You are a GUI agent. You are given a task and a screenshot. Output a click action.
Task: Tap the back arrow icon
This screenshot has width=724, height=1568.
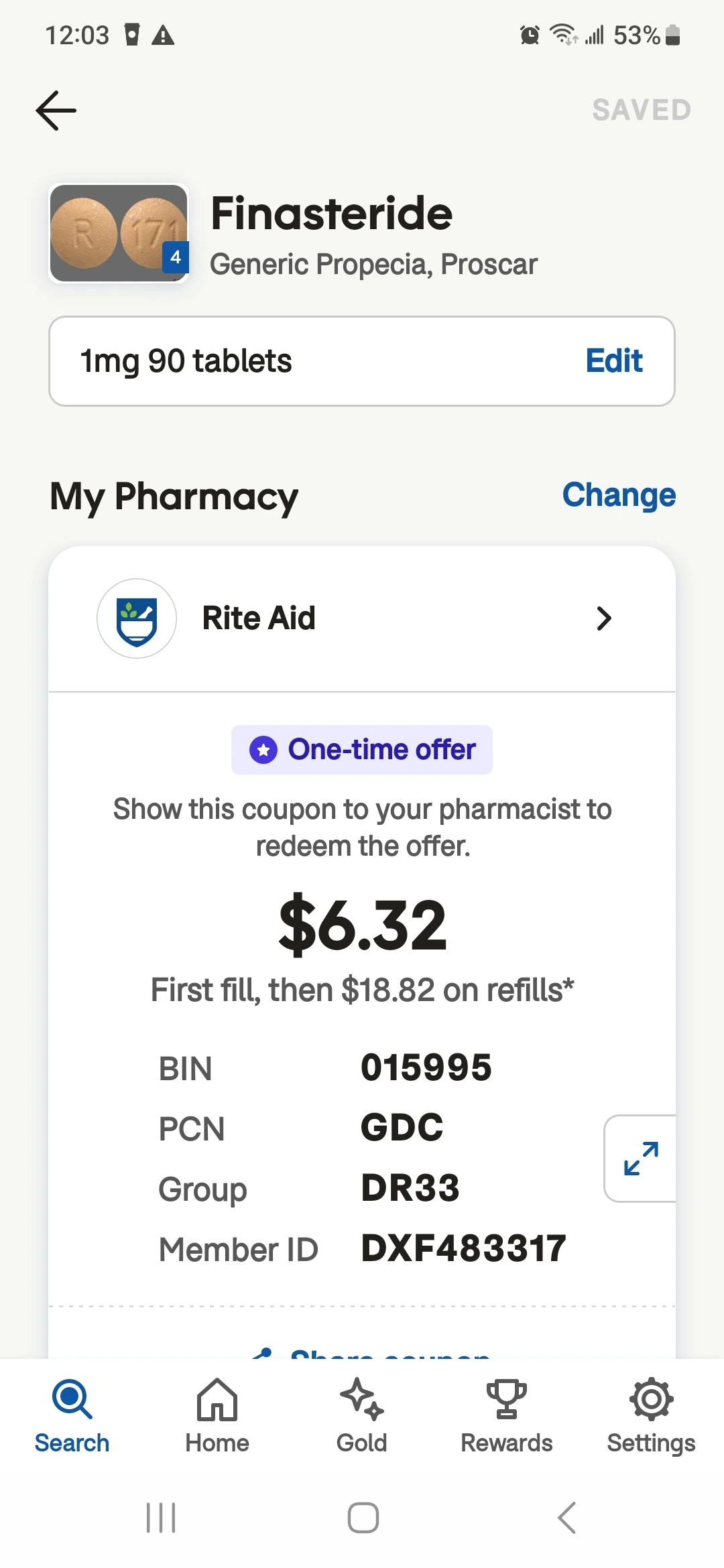(x=56, y=111)
